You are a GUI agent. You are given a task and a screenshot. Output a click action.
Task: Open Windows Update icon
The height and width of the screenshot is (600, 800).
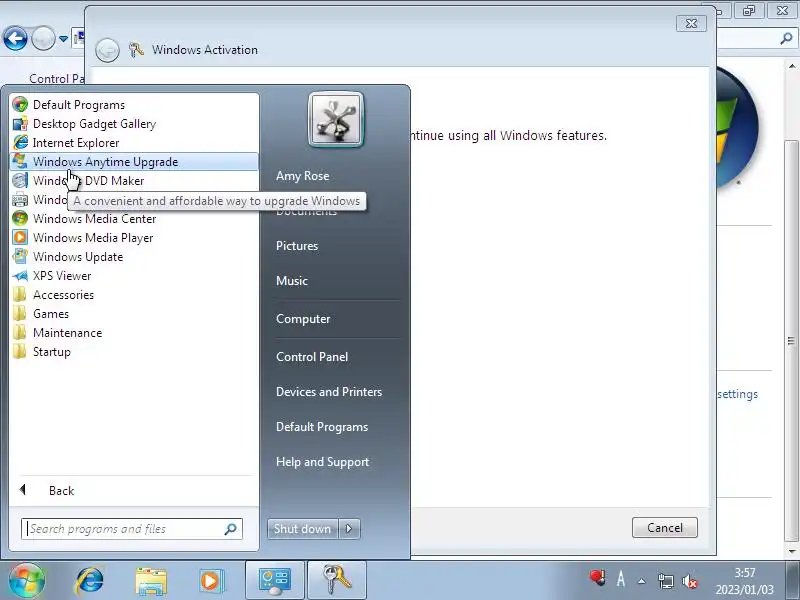click(x=20, y=257)
